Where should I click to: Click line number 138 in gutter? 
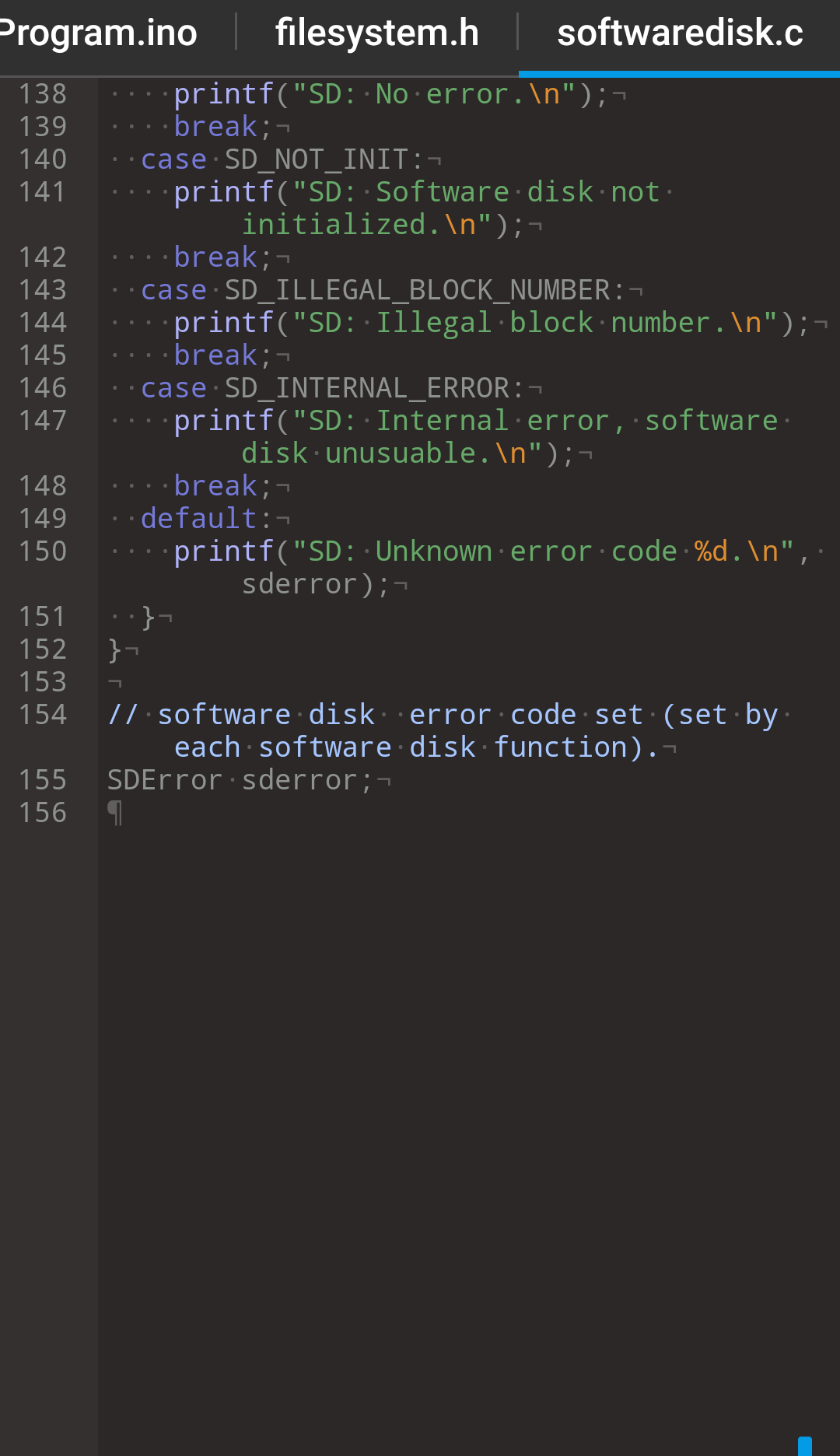[43, 94]
